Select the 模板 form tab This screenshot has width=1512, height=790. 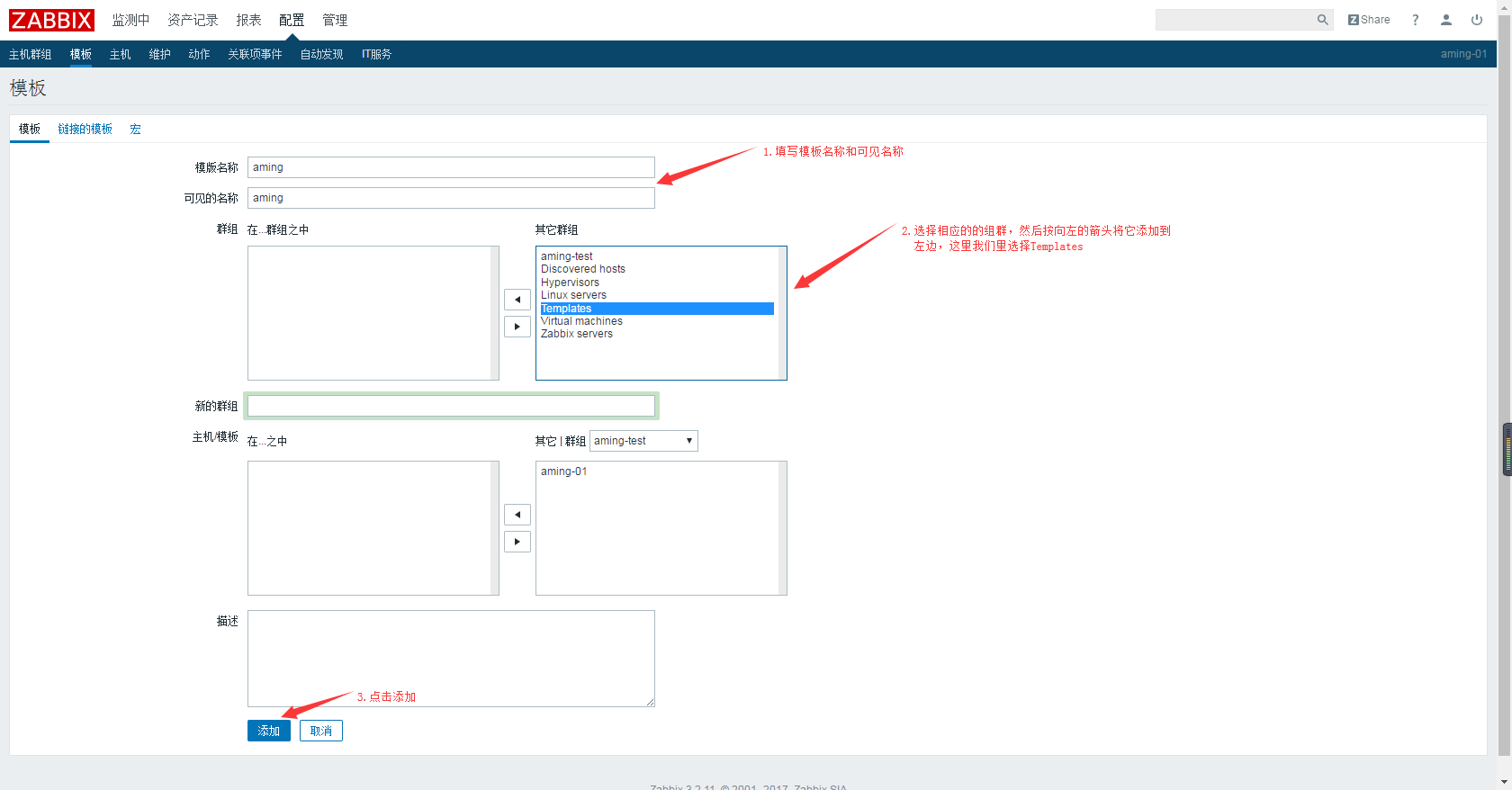pos(30,129)
